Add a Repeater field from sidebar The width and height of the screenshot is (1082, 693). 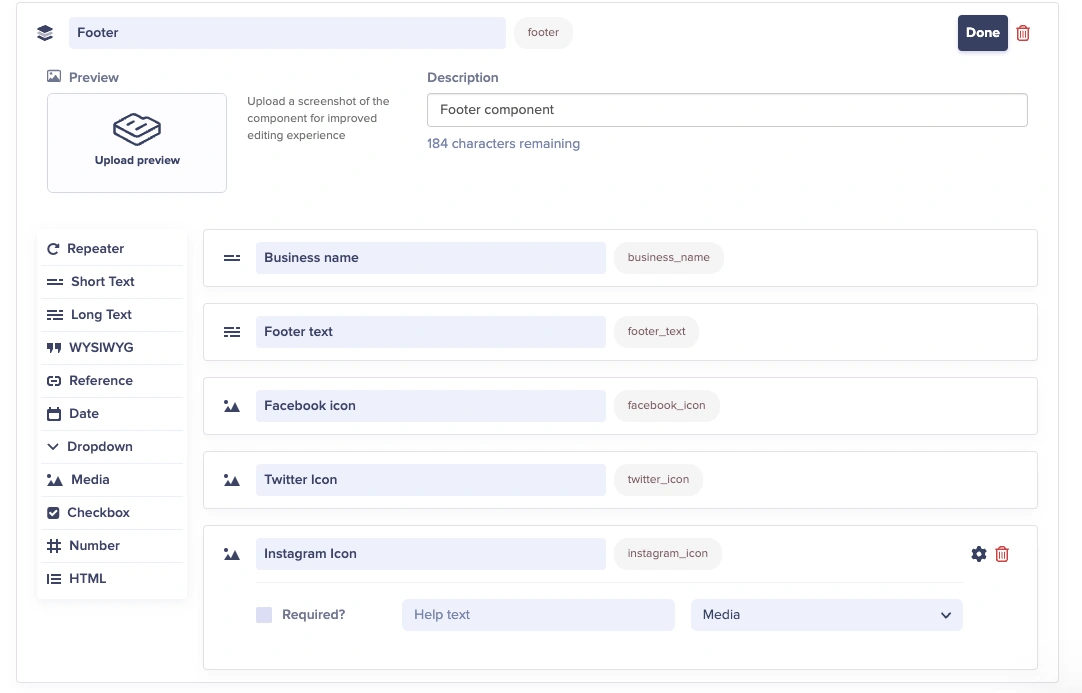95,249
